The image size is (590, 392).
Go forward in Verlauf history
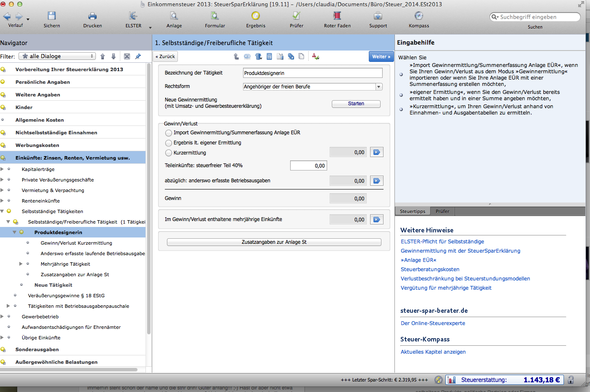(18, 17)
